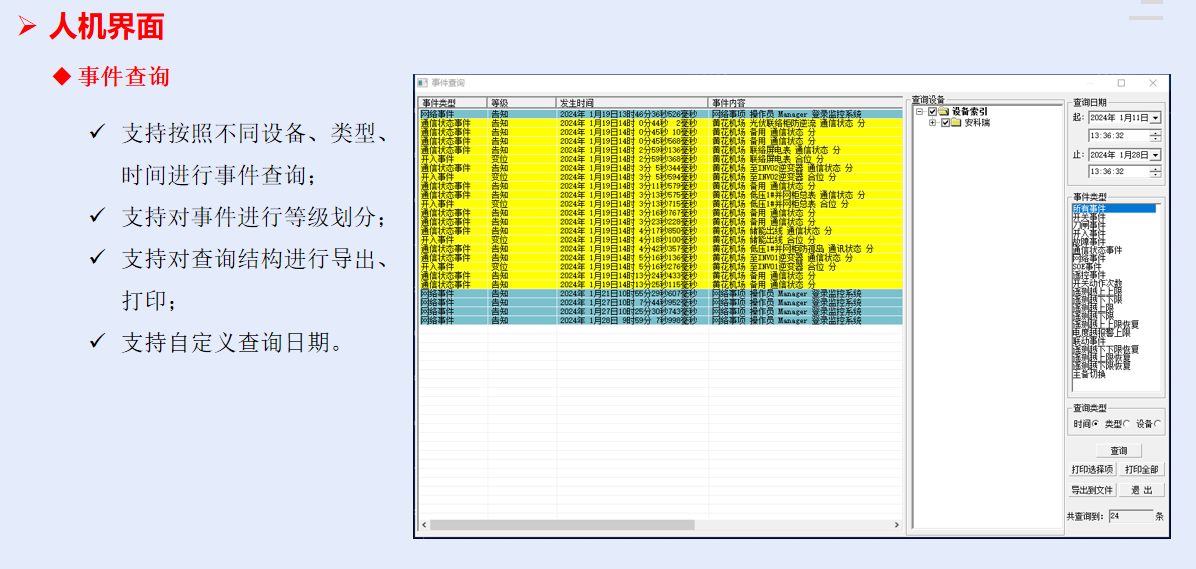
Task: Select the 至INV02逆变器 合位 row
Action: pyautogui.click(x=661, y=177)
